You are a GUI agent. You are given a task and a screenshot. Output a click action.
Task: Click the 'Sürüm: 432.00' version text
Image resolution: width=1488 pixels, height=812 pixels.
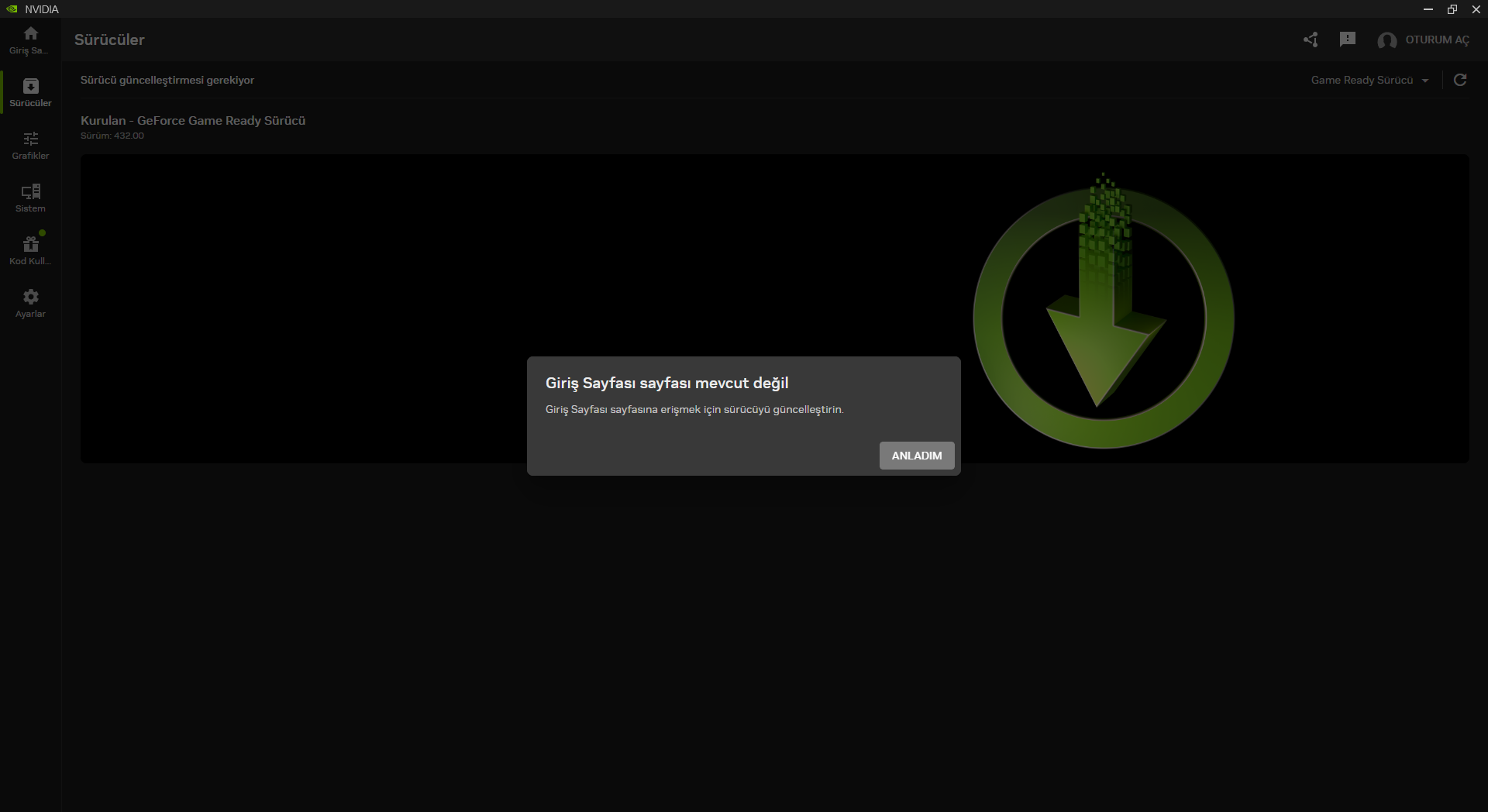click(112, 136)
